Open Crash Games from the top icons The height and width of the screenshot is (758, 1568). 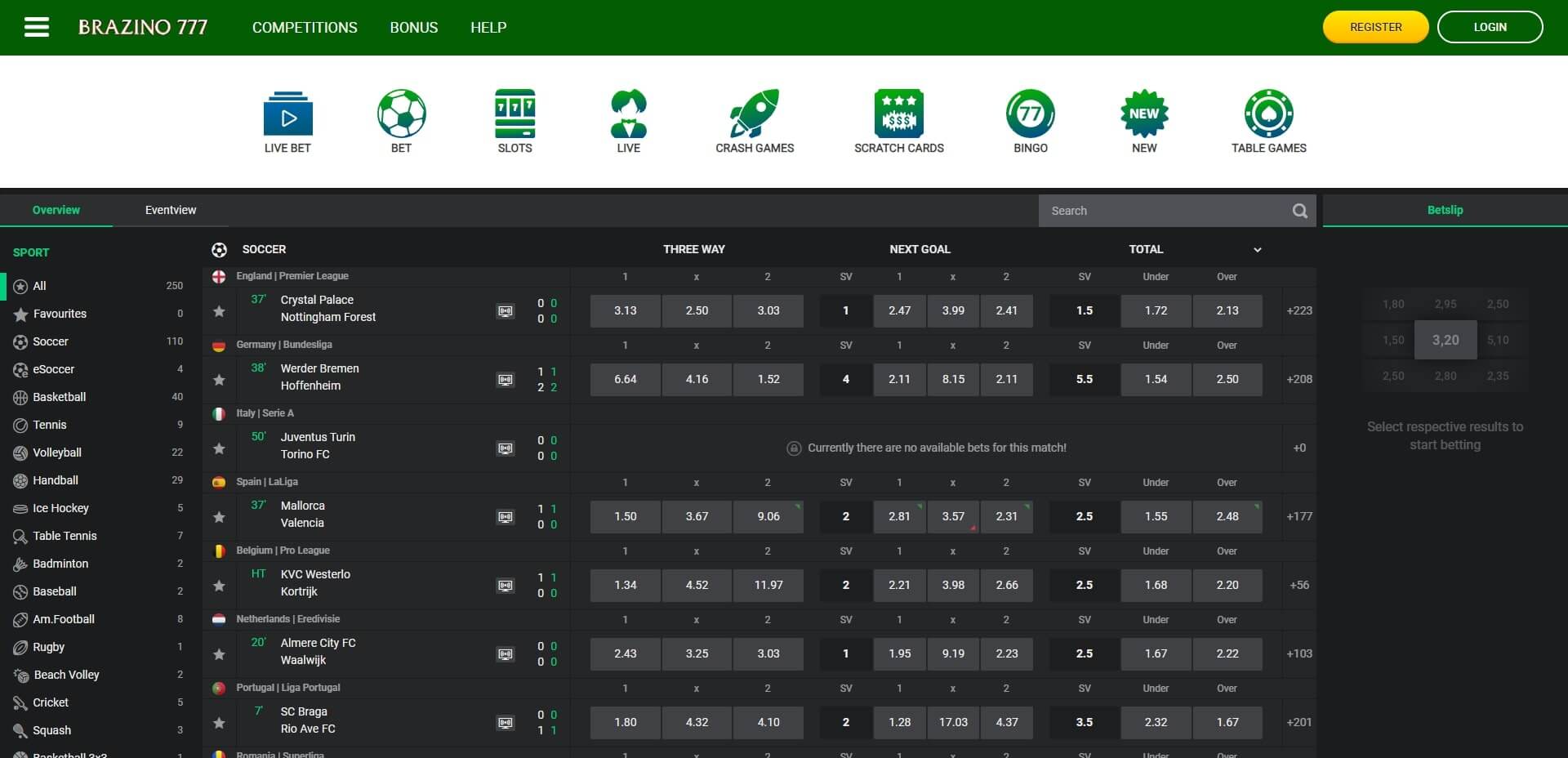pos(754,120)
